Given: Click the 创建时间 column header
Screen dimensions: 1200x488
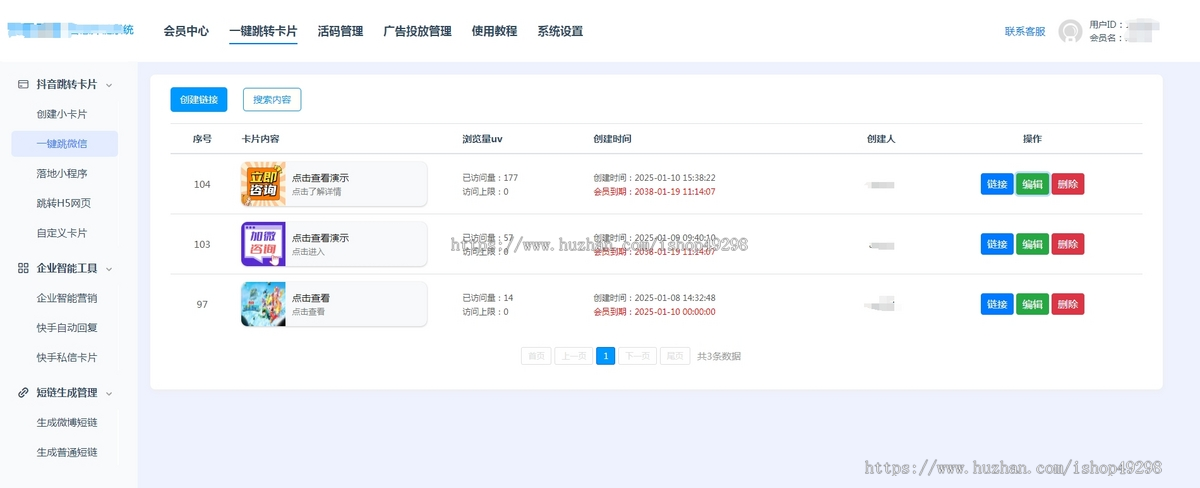Looking at the screenshot, I should point(612,139).
